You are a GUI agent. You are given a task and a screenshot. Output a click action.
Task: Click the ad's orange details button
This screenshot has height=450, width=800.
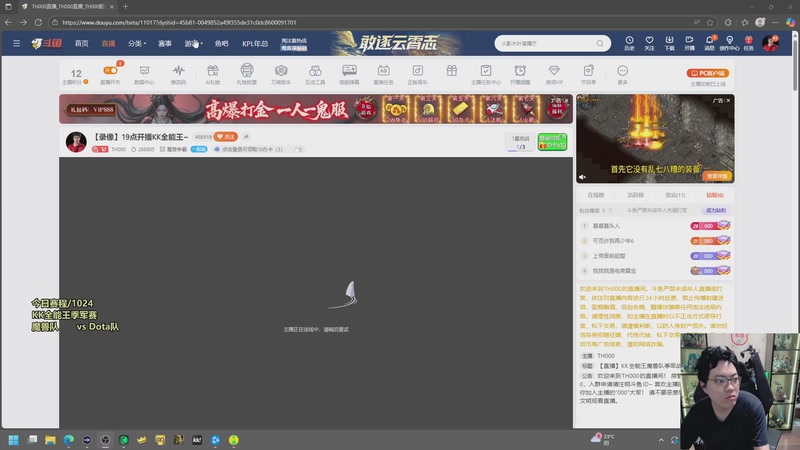coord(717,176)
